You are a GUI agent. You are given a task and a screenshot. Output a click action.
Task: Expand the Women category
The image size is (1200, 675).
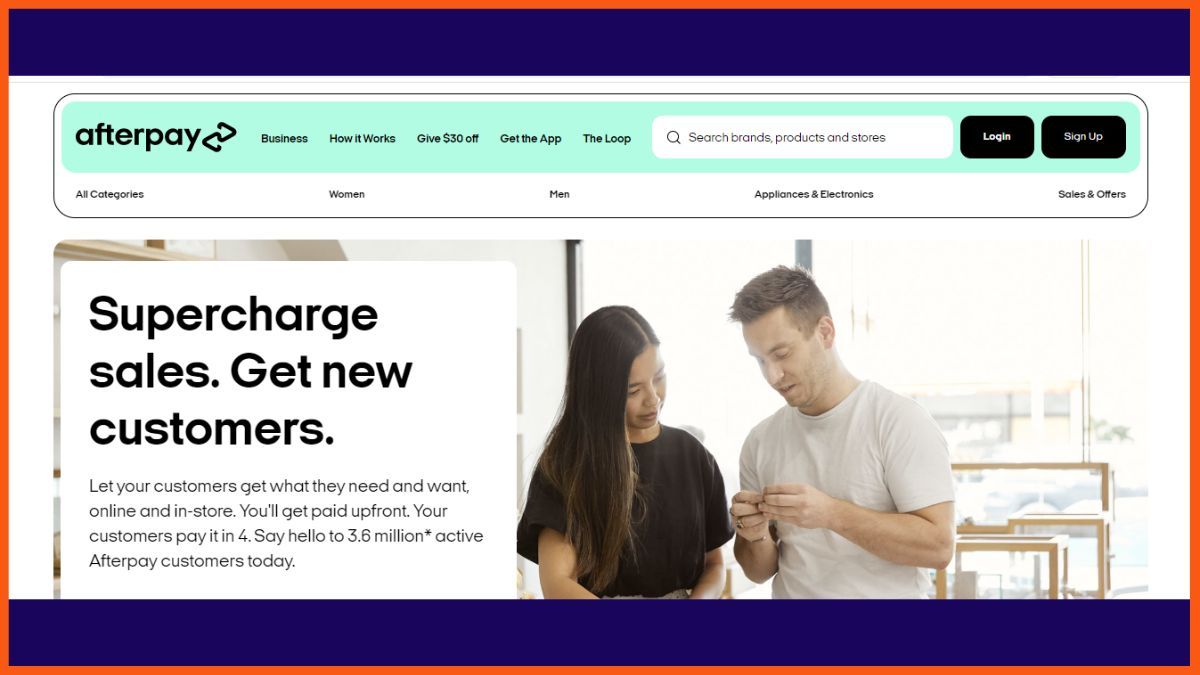click(x=347, y=194)
